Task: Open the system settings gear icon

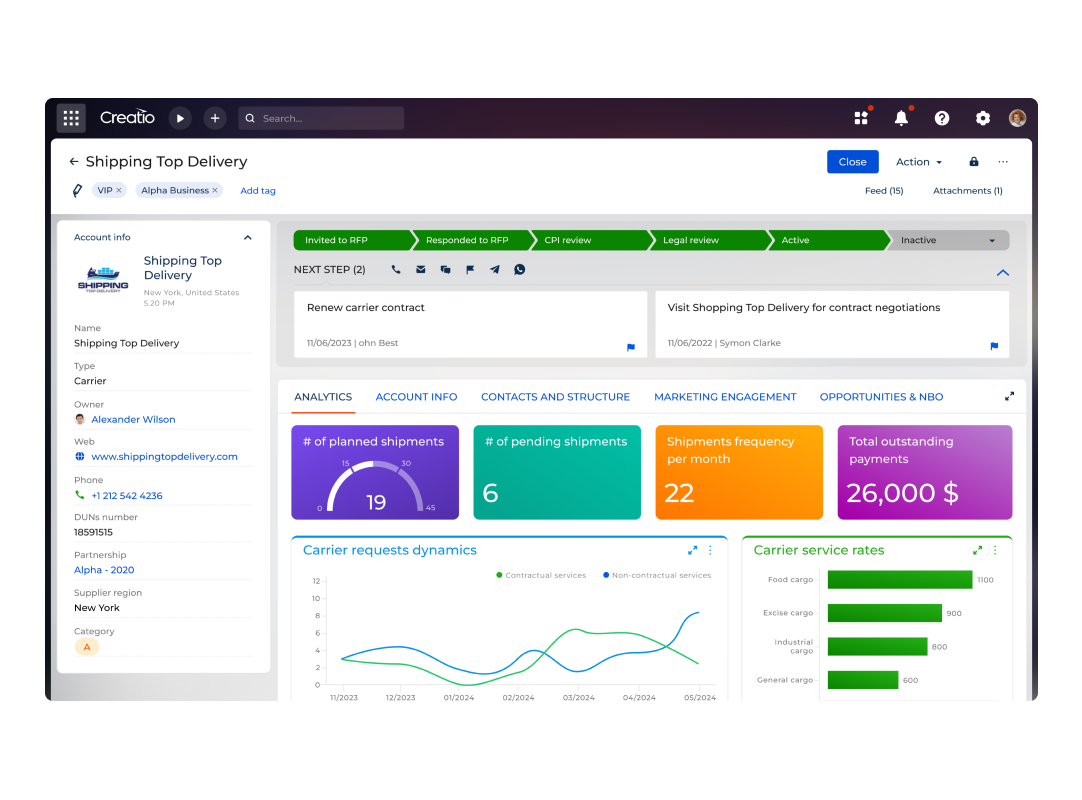Action: [982, 118]
